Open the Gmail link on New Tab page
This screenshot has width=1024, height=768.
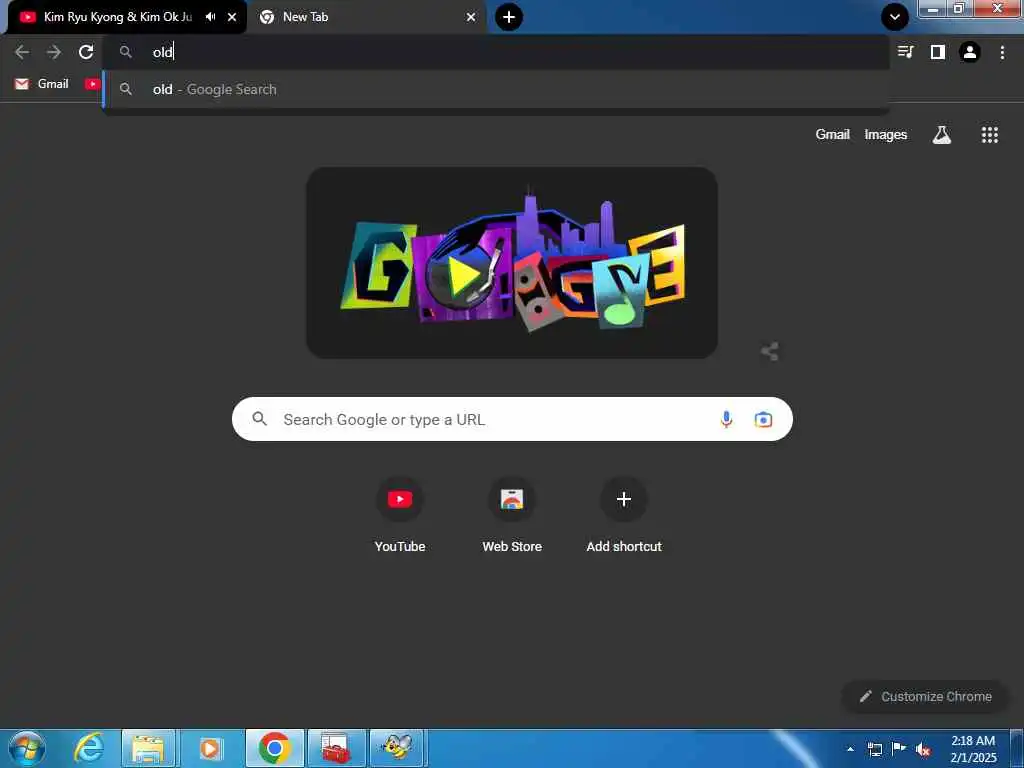[832, 135]
